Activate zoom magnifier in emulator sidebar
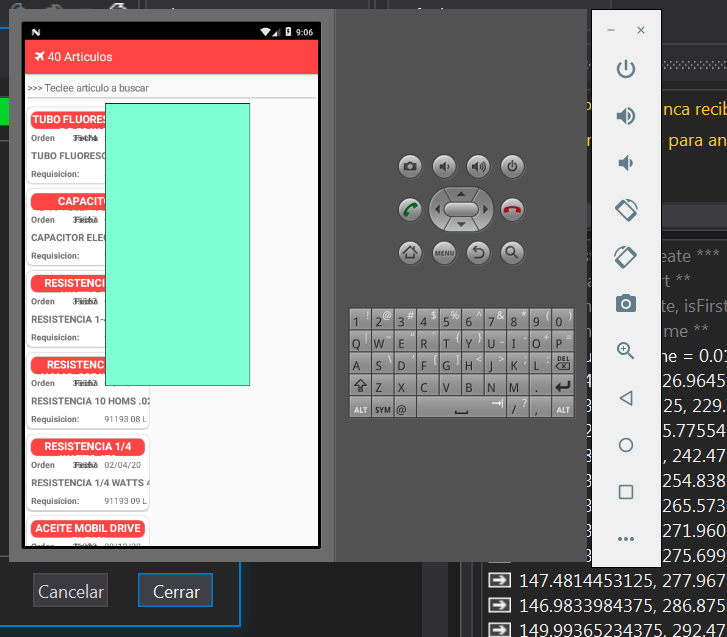 [x=625, y=350]
